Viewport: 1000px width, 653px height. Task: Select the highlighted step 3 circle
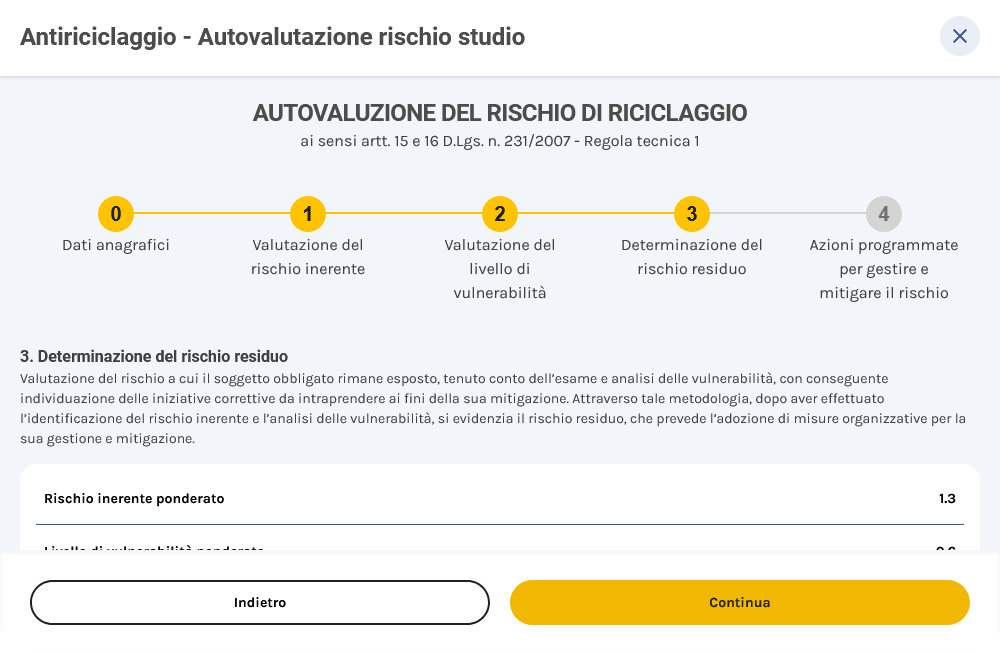pos(692,213)
